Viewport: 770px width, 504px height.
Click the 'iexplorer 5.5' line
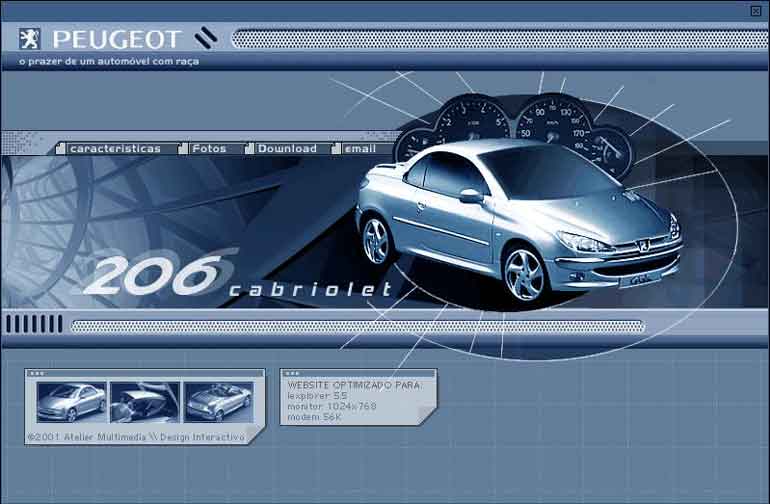click(318, 395)
